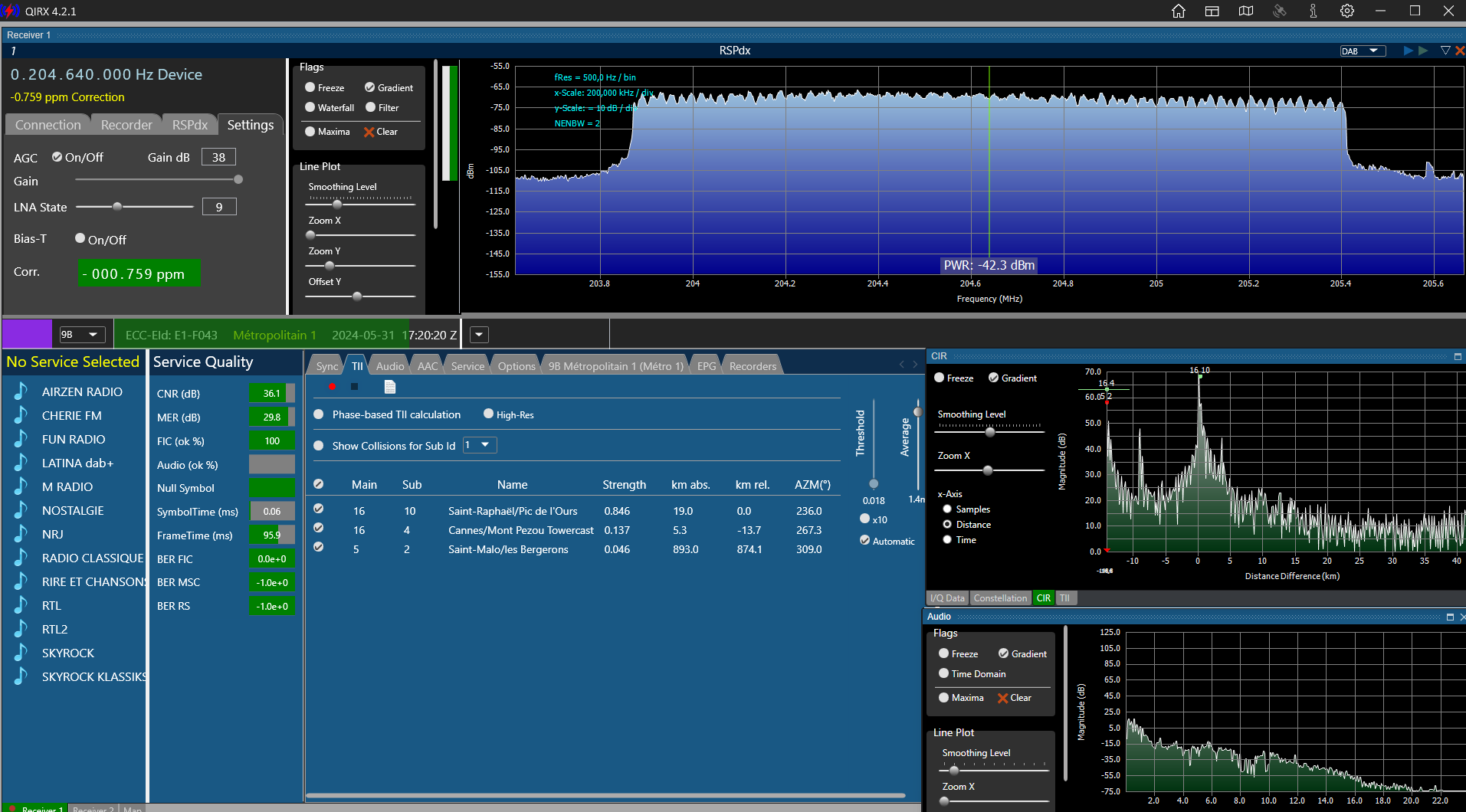1466x812 pixels.
Task: Switch to the Connection tab
Action: click(48, 125)
